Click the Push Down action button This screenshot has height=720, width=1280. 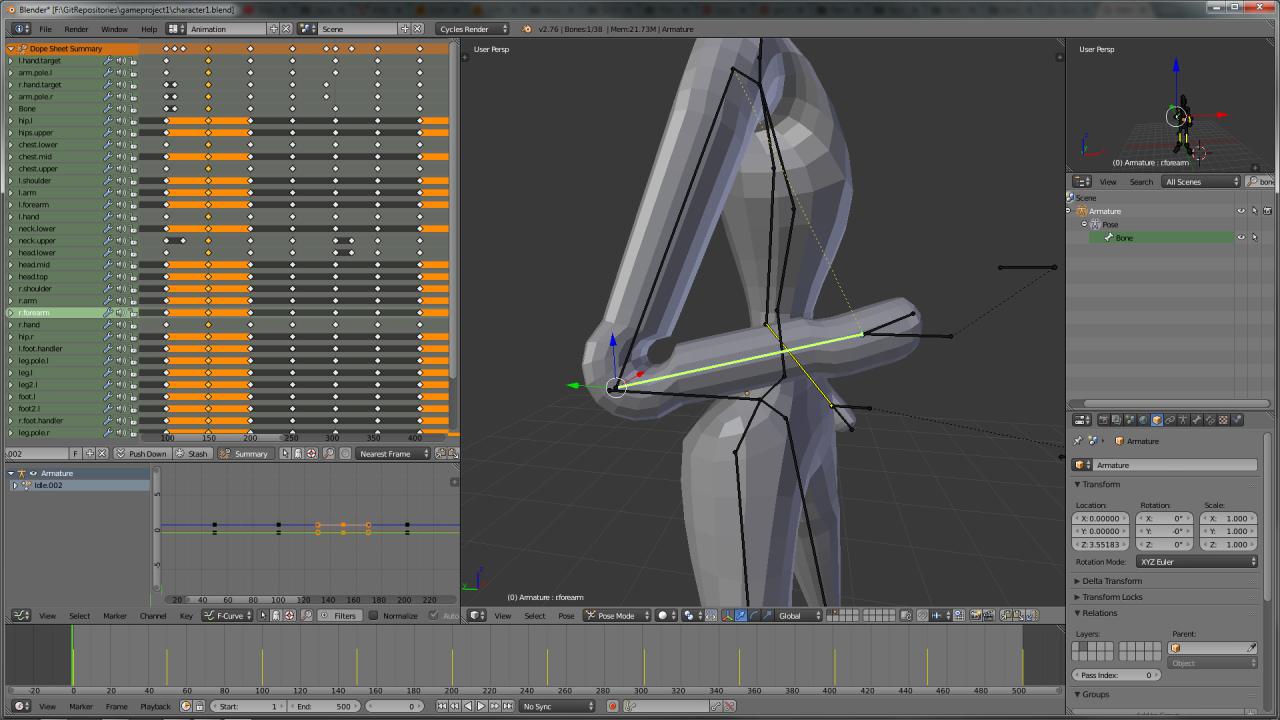141,453
